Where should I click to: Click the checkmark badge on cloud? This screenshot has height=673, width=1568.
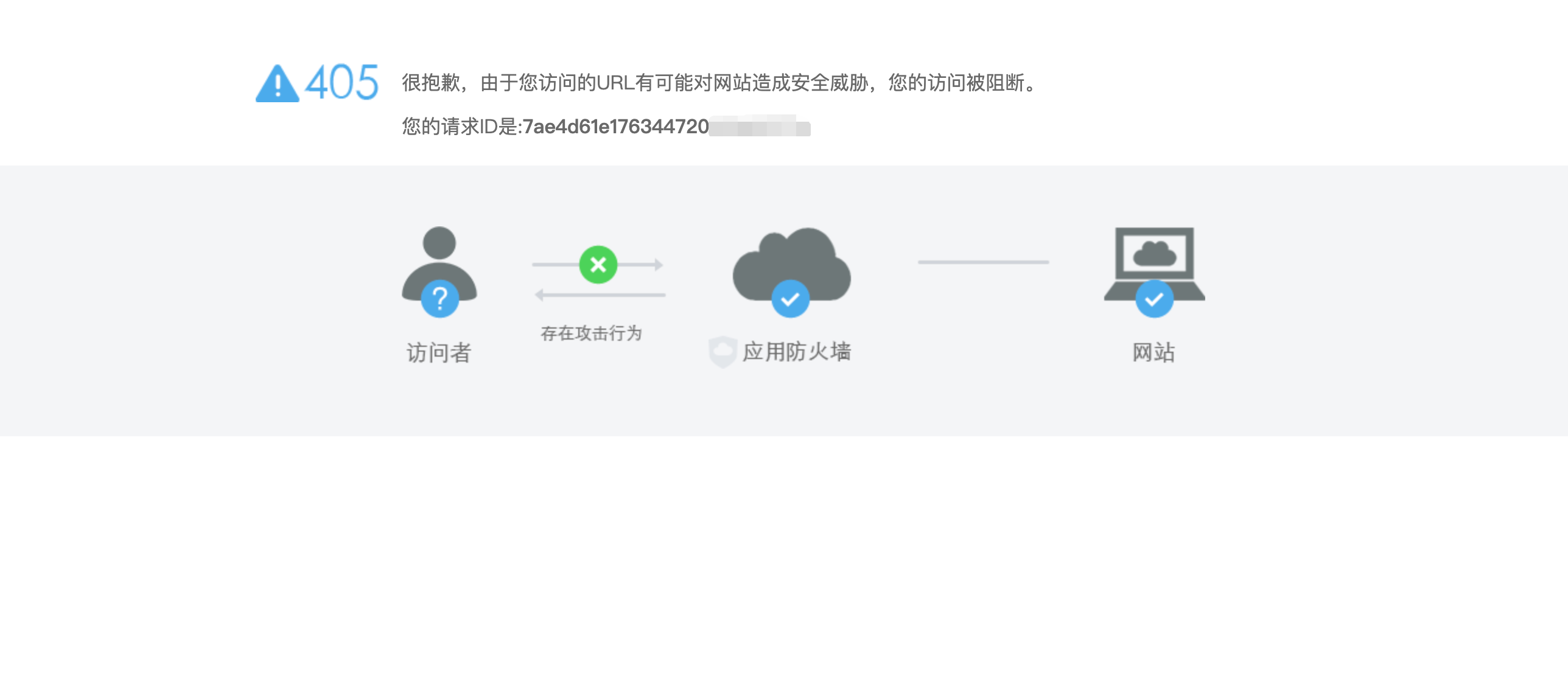tap(790, 299)
